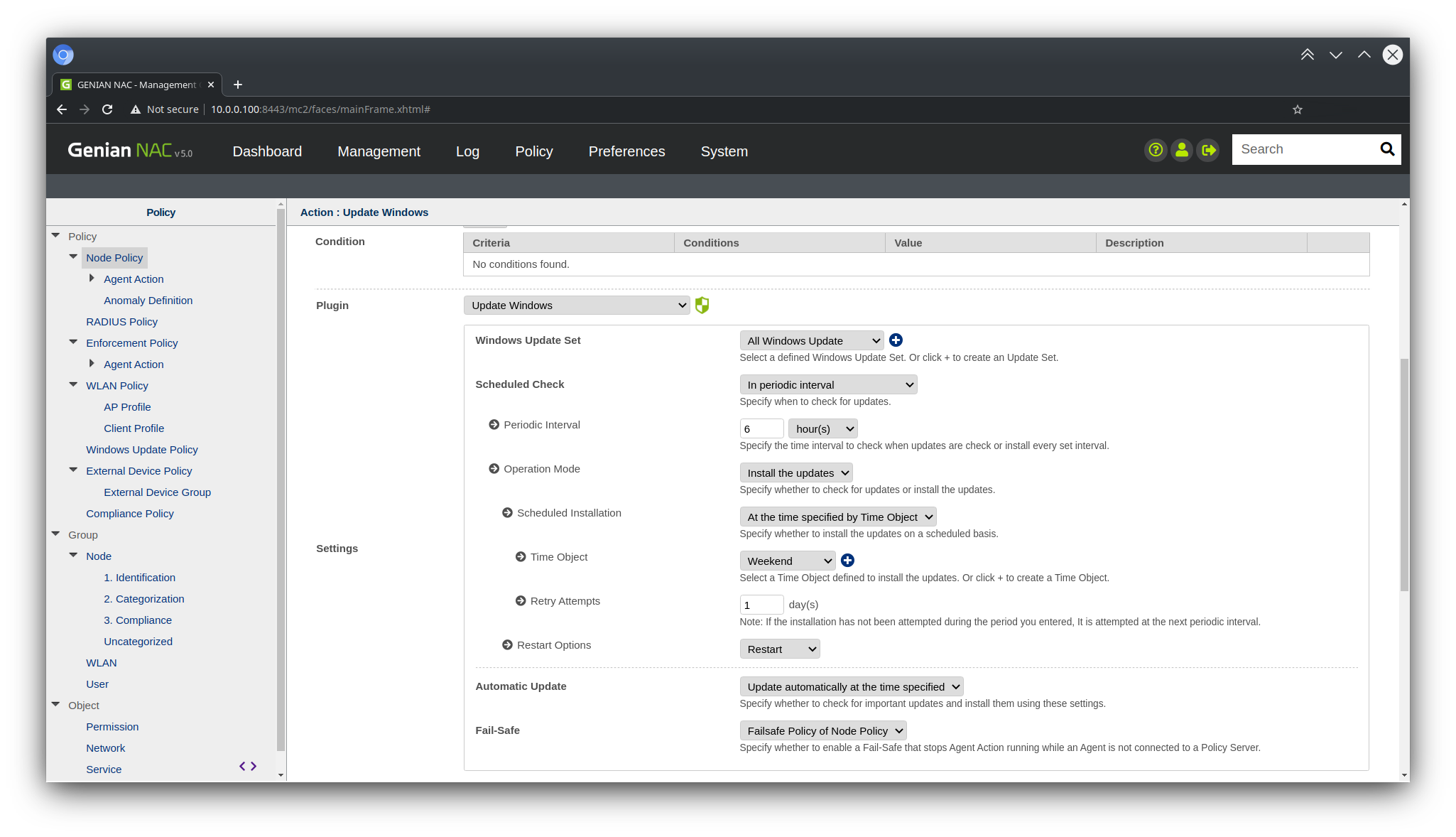Collapse the Group tree section
Screen dimensions: 1456x837
tap(56, 534)
